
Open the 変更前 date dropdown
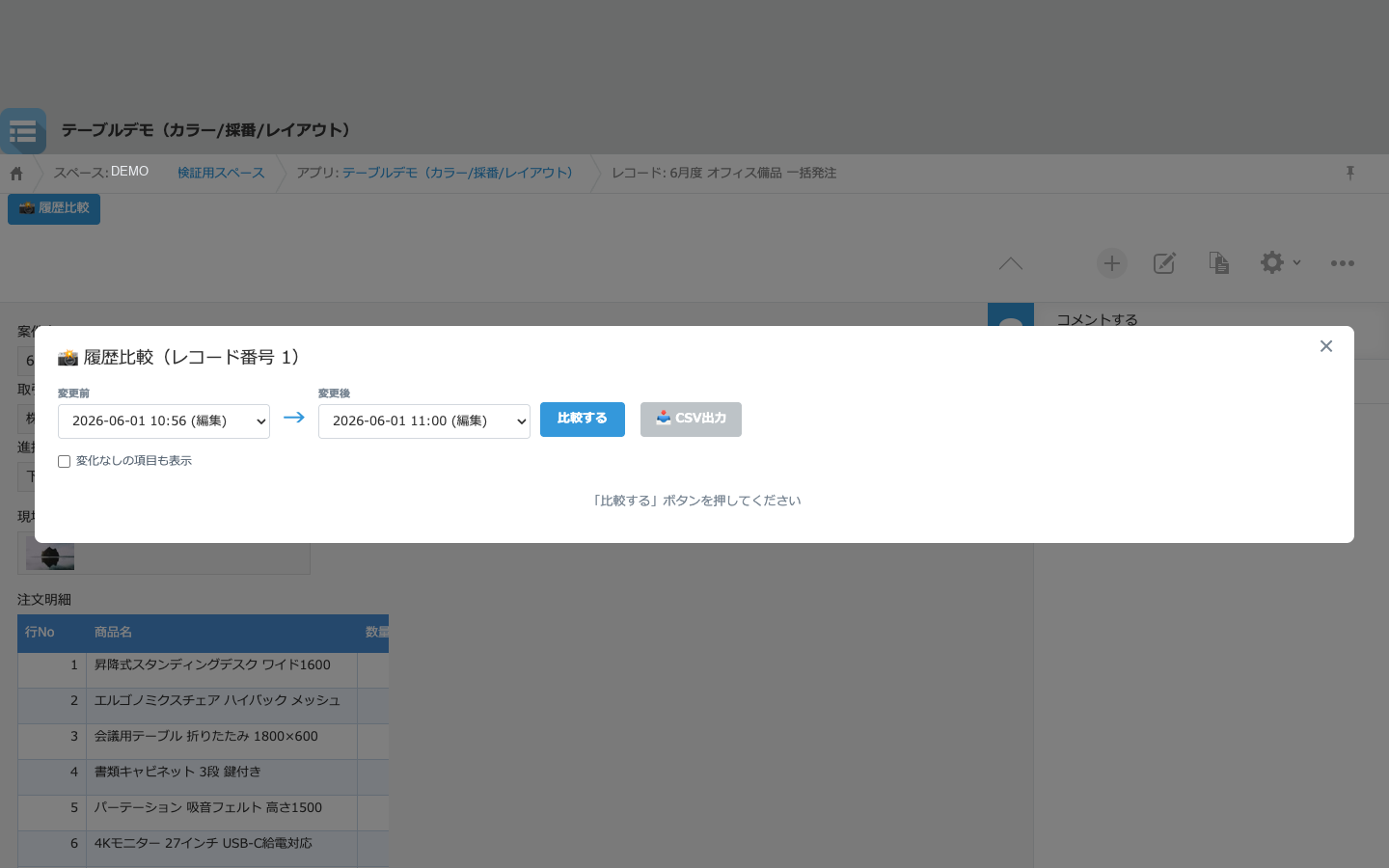[x=164, y=421]
